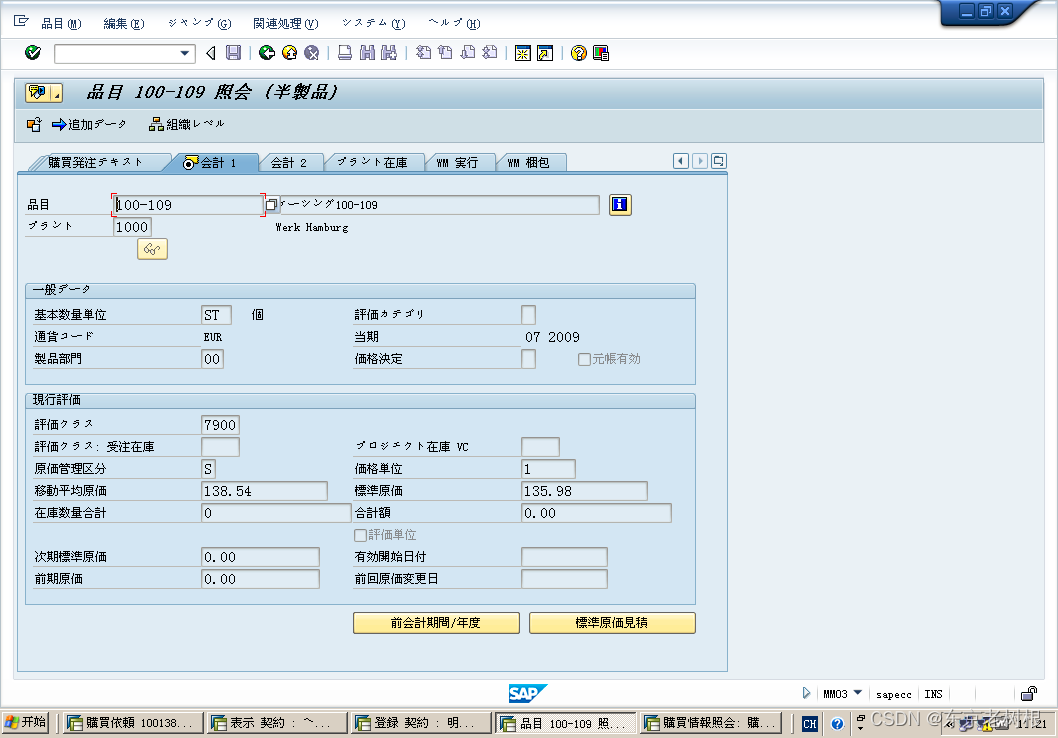Click the other material icon beside 追加データ
Viewport: 1058px width, 738px height.
(x=34, y=125)
